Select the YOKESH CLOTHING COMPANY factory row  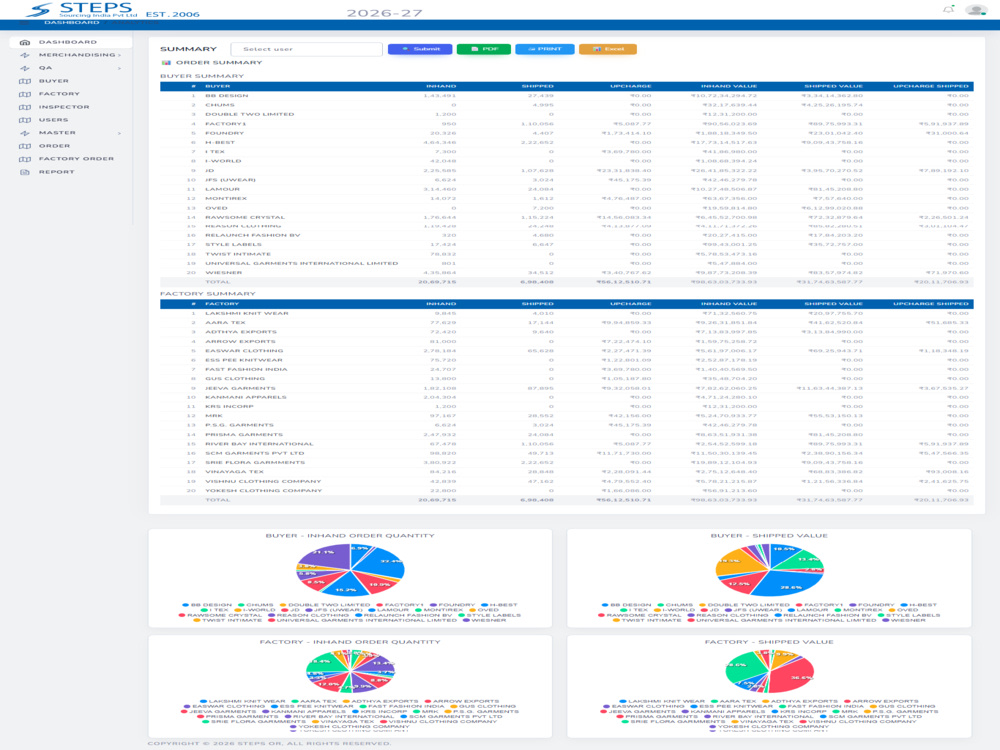tap(566, 491)
